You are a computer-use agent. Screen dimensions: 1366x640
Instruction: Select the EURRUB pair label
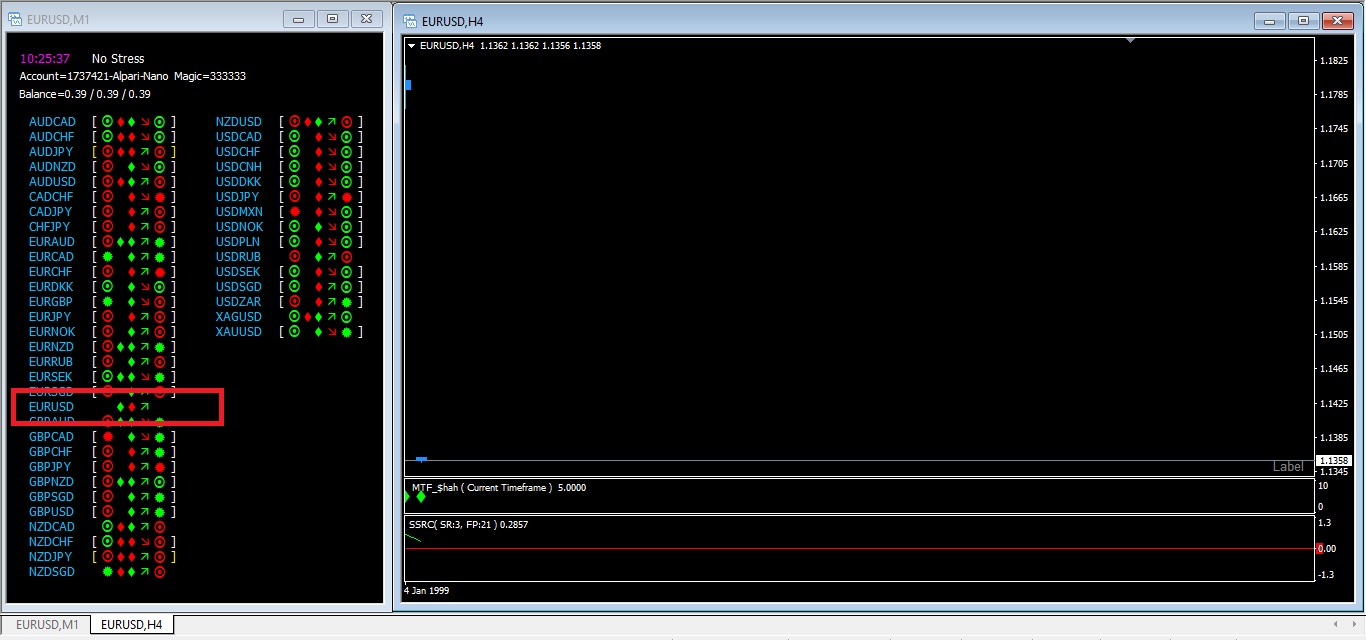click(51, 362)
